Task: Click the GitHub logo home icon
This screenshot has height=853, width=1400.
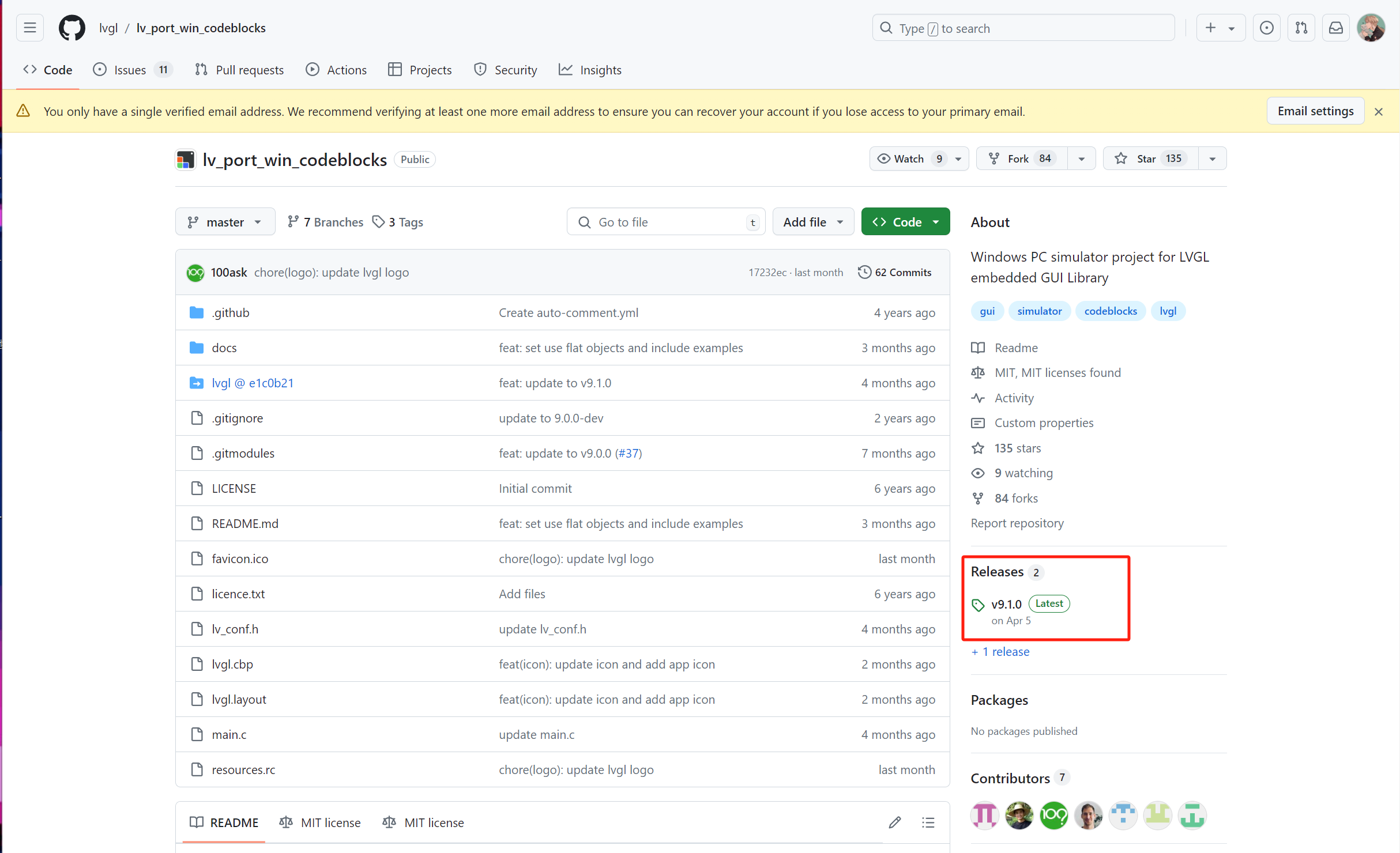Action: pos(71,28)
